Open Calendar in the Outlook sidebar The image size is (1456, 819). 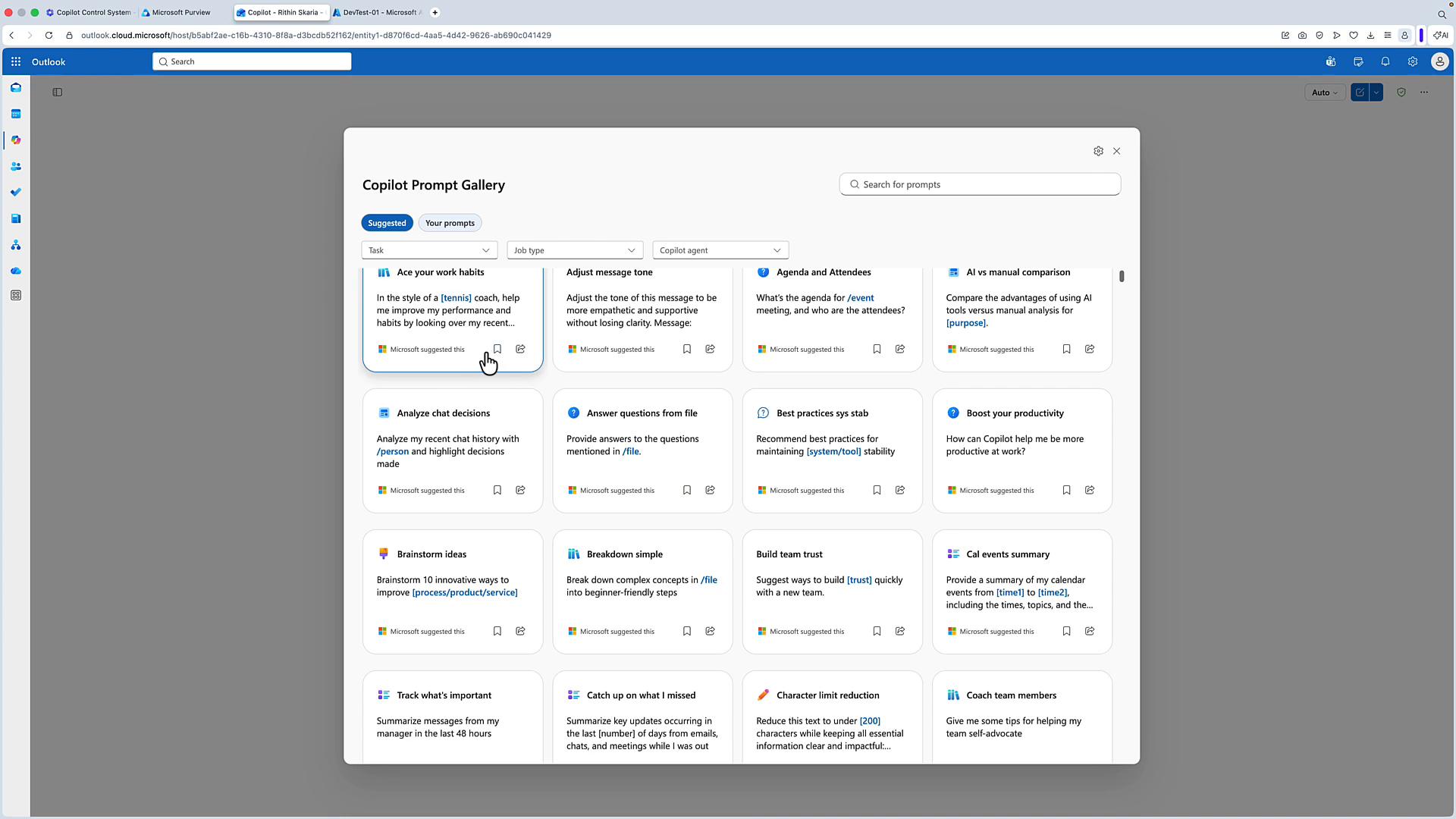tap(16, 114)
